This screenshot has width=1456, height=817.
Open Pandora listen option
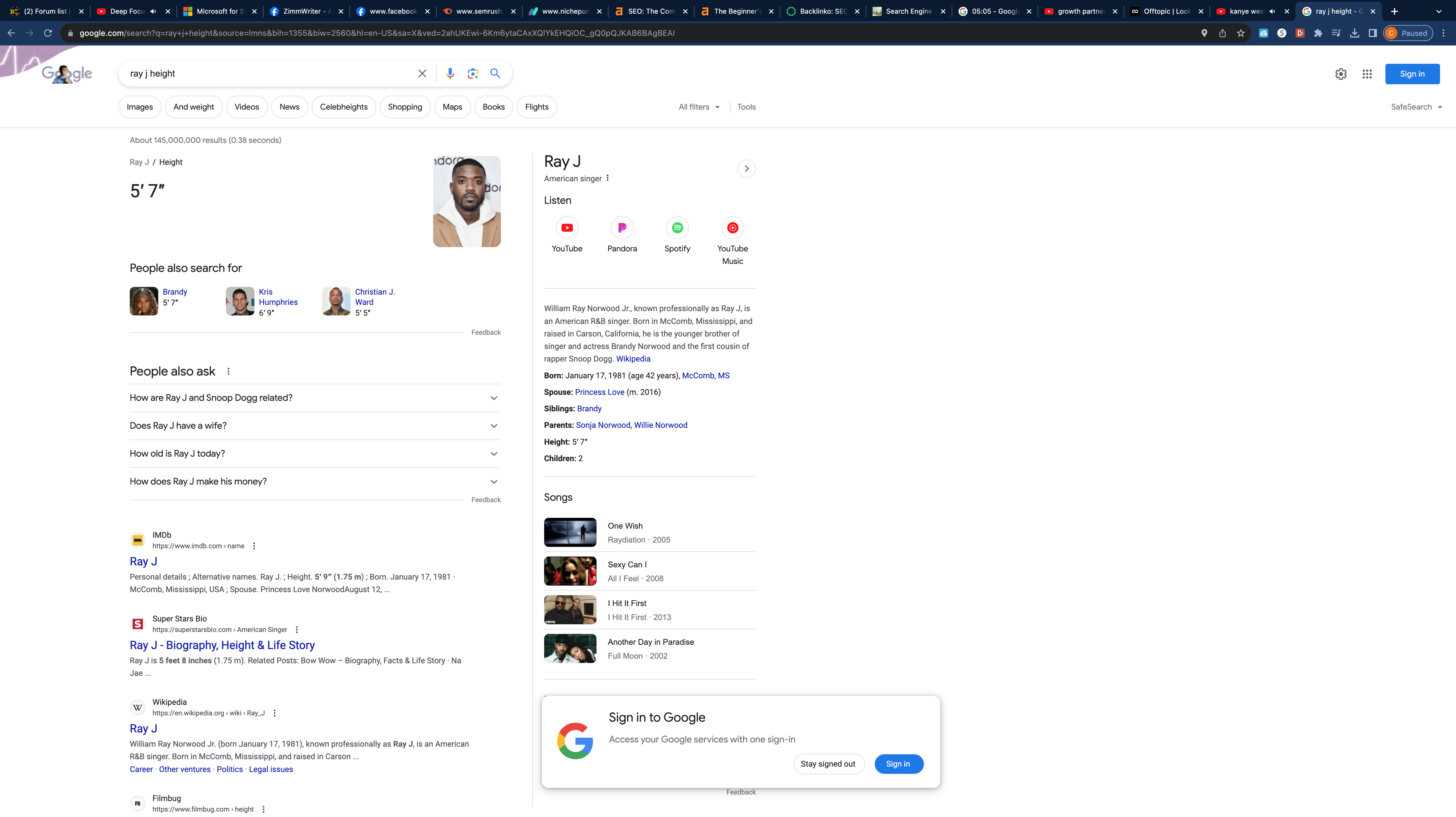point(622,235)
